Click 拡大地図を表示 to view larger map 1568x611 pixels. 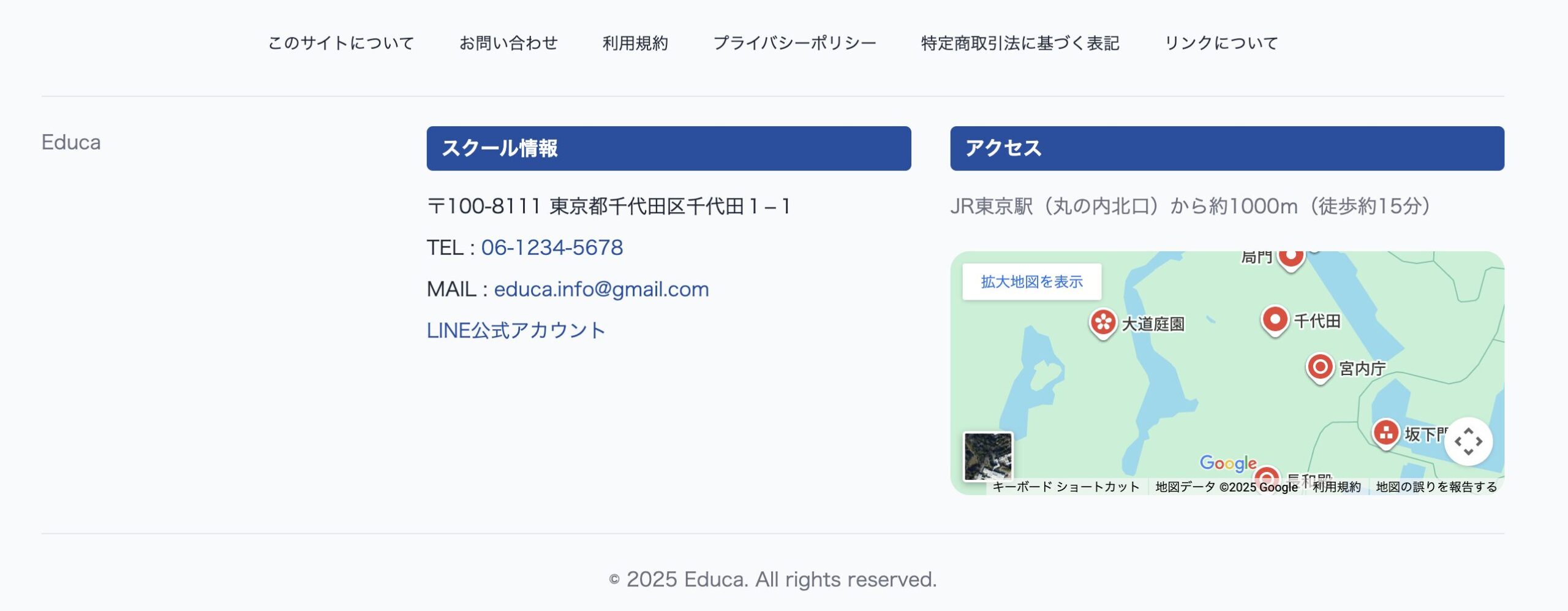pos(1031,282)
